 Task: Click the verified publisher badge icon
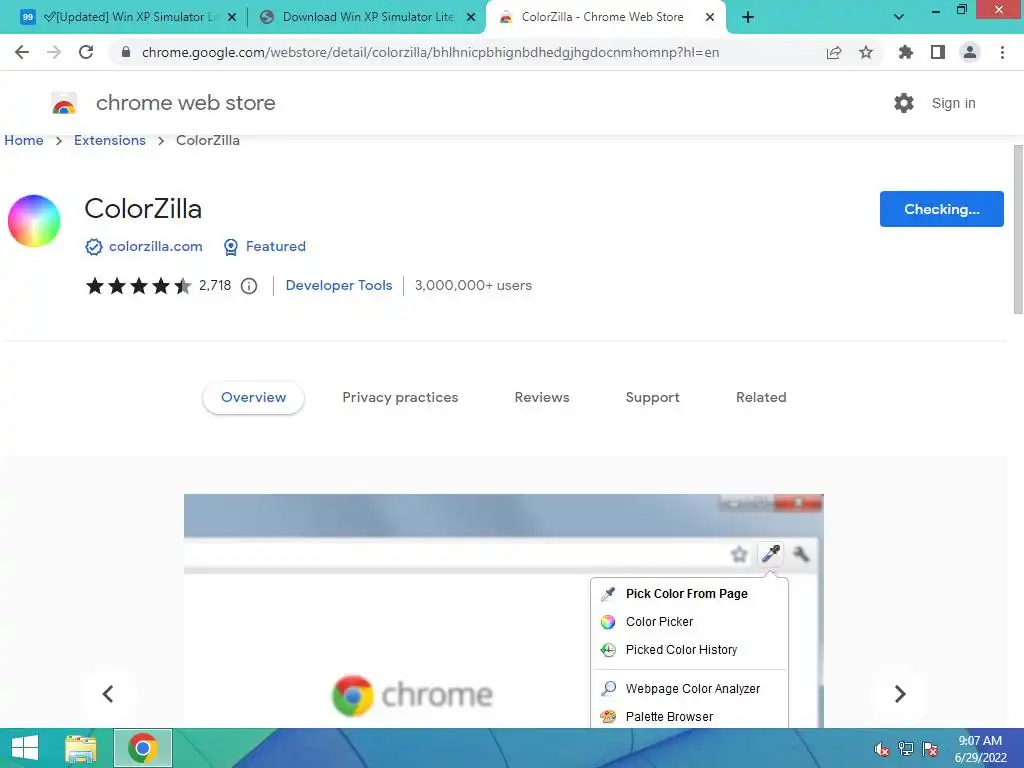point(94,247)
